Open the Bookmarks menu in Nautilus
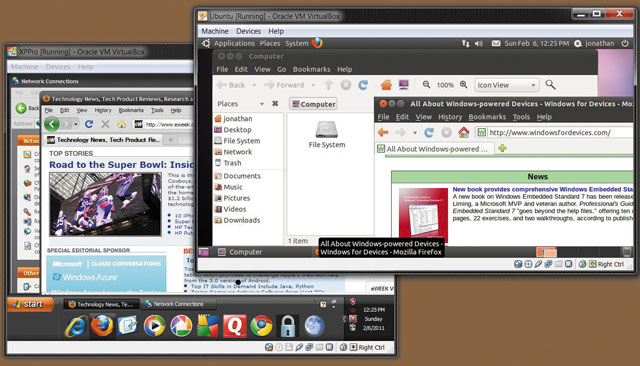Viewport: 640px width, 366px height. pyautogui.click(x=311, y=69)
